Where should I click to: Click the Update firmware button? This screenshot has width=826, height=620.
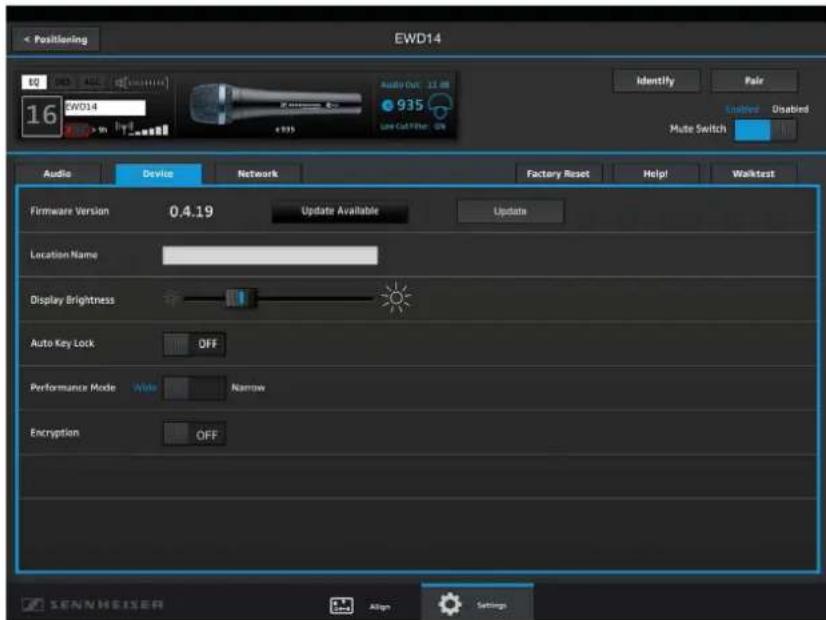(510, 211)
